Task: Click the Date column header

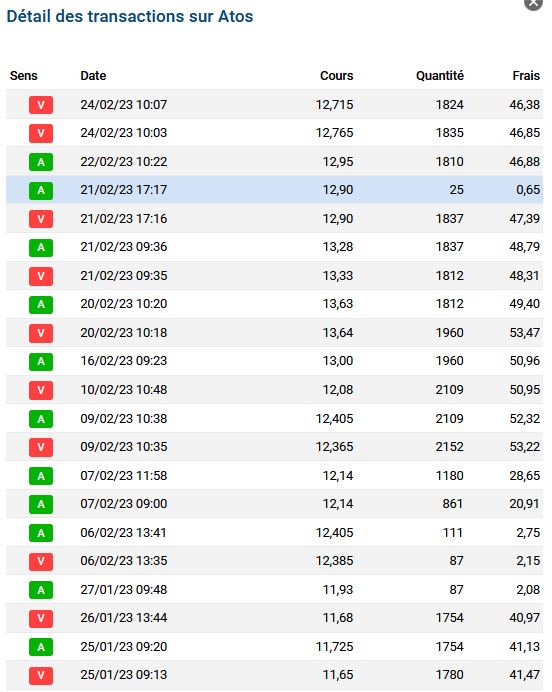Action: click(x=93, y=76)
